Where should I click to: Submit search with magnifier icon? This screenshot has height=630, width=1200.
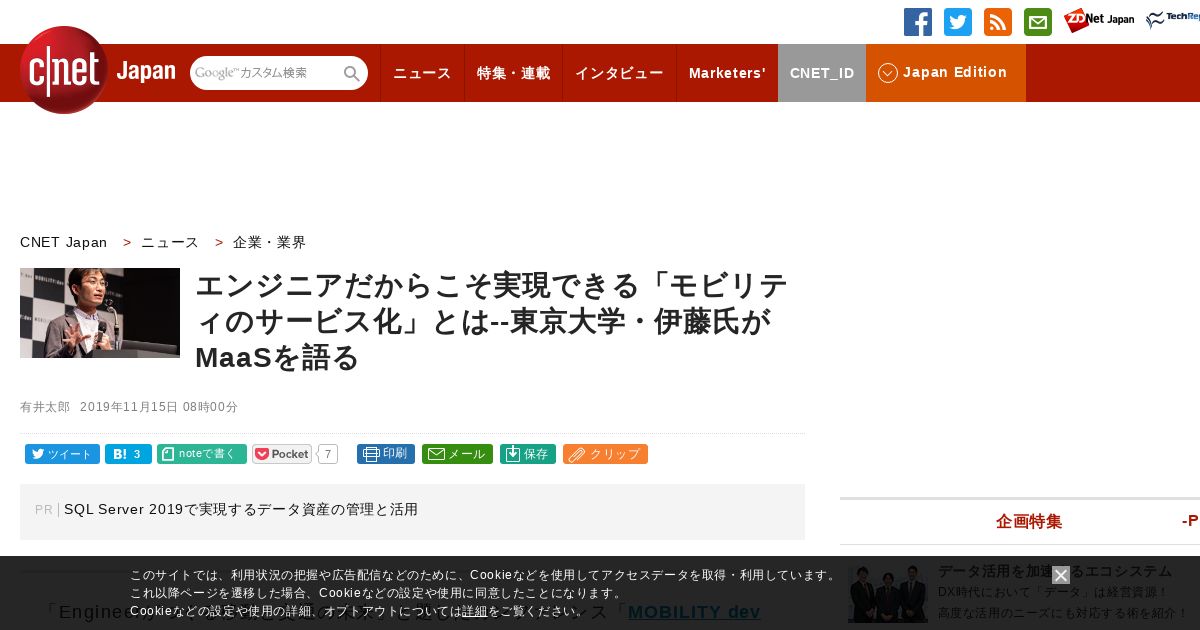click(x=352, y=73)
